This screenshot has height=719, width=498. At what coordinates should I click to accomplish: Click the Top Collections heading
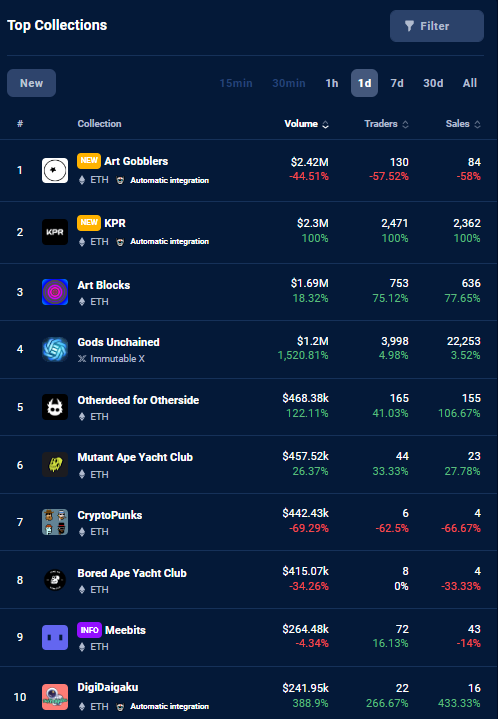[57, 25]
